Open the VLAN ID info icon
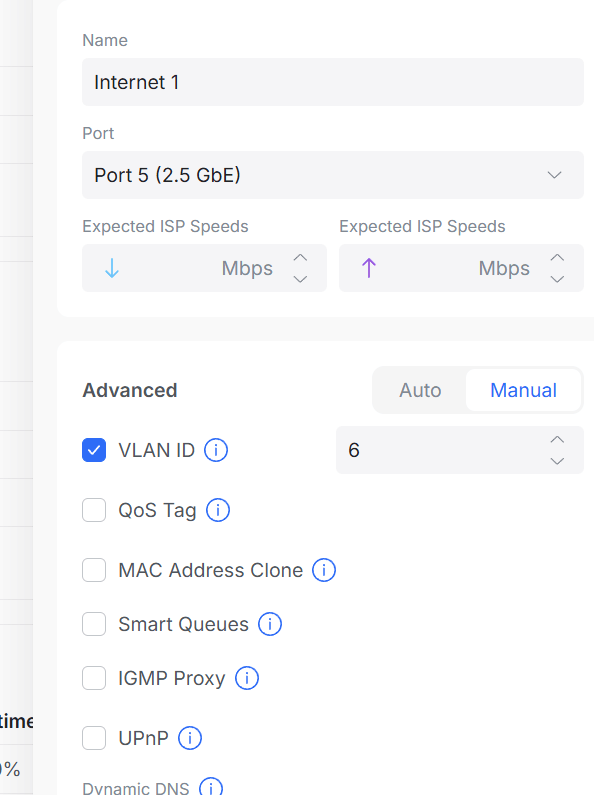The height and width of the screenshot is (795, 594). point(216,450)
